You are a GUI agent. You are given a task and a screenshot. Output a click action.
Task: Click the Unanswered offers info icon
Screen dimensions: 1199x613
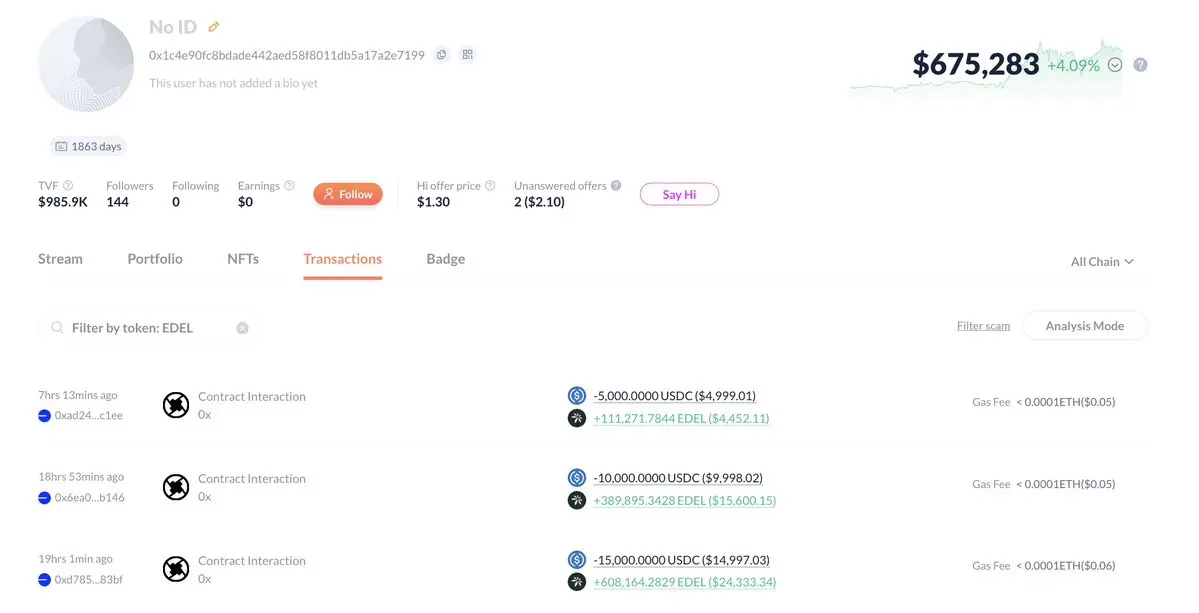tap(616, 186)
